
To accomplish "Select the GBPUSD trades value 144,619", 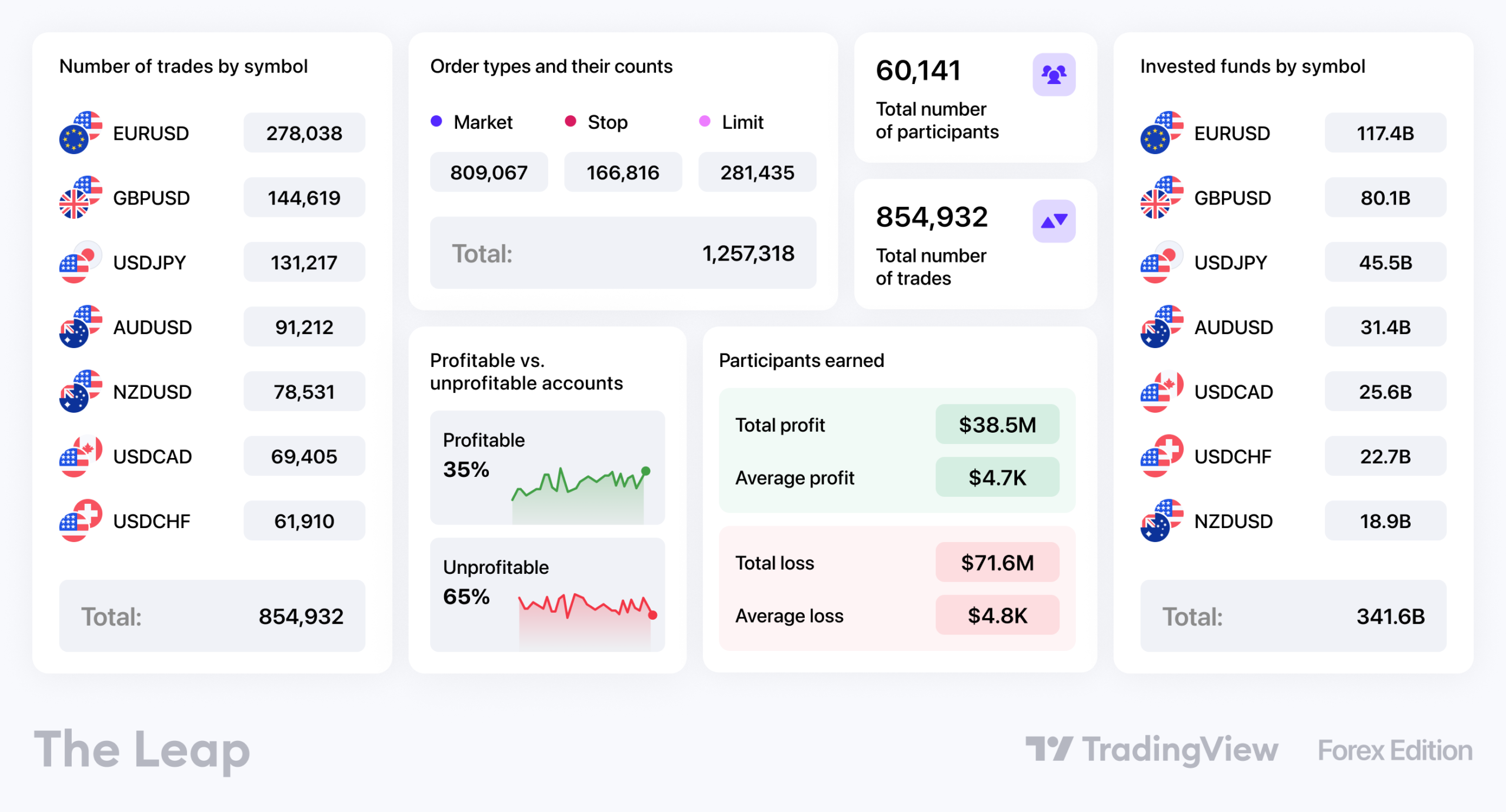I will [x=304, y=198].
